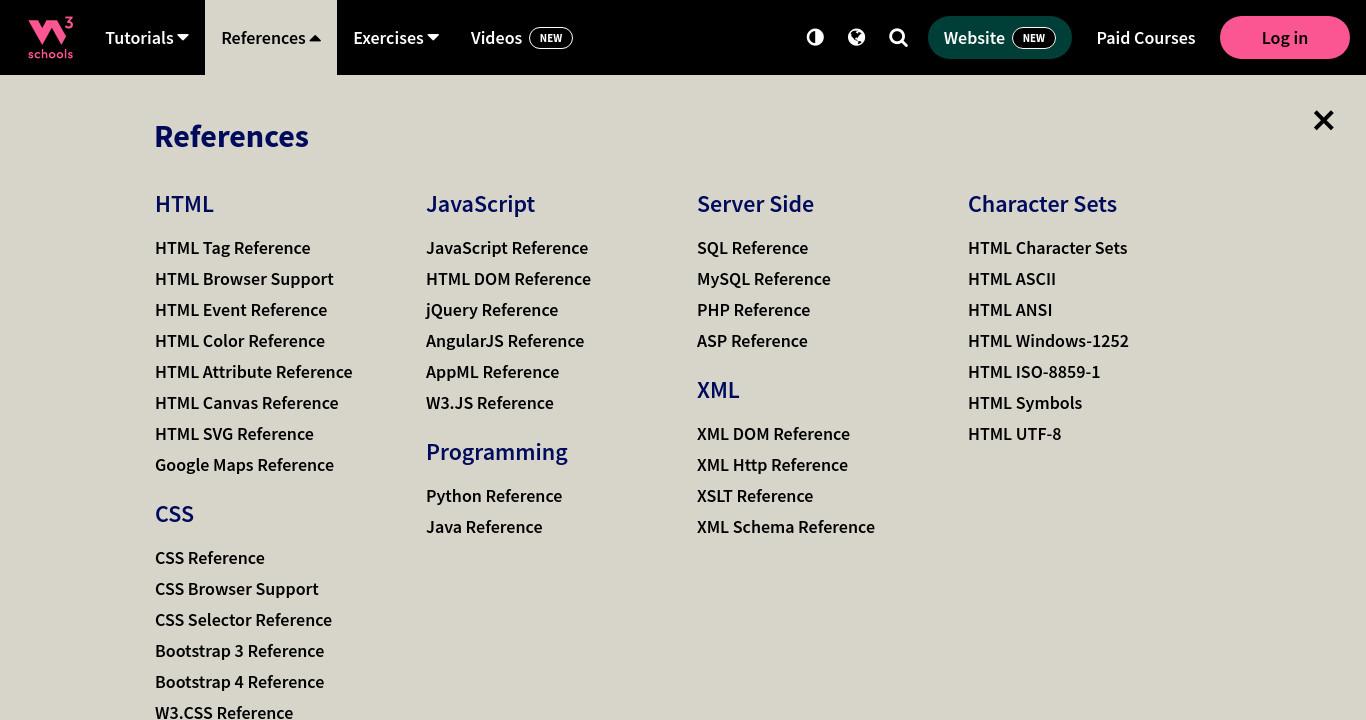The height and width of the screenshot is (720, 1366).
Task: Open Python Reference
Action: tap(494, 495)
